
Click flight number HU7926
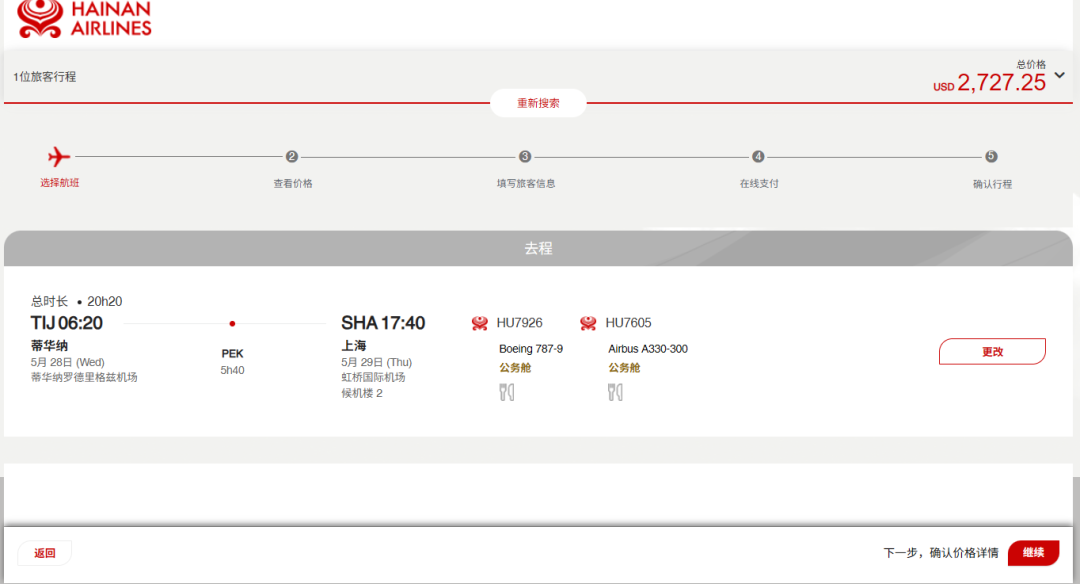(519, 323)
